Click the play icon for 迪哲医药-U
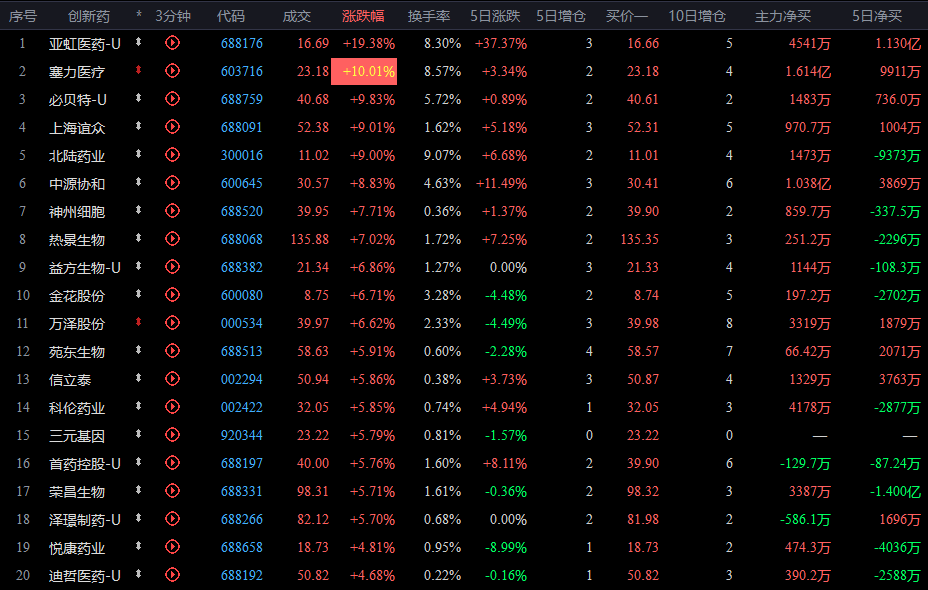 [x=172, y=575]
